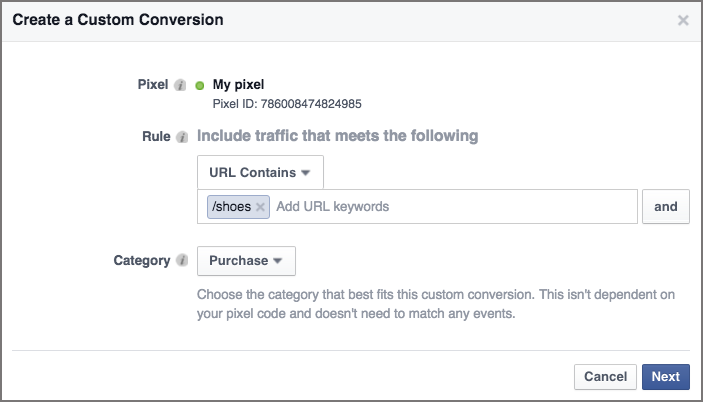The image size is (703, 402).
Task: Click the dialog title Create a Custom Conversion
Action: click(118, 19)
